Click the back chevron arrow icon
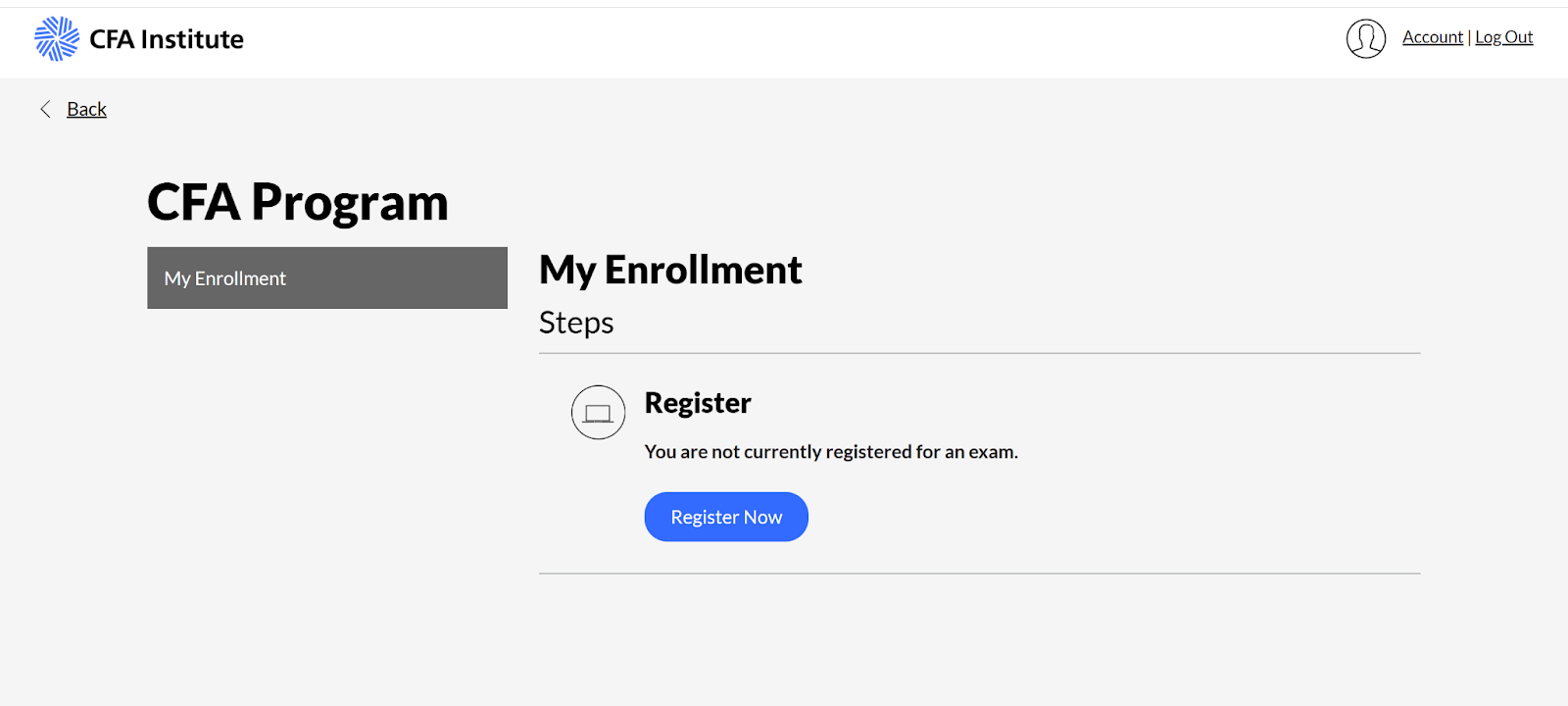The image size is (1568, 706). pos(45,109)
